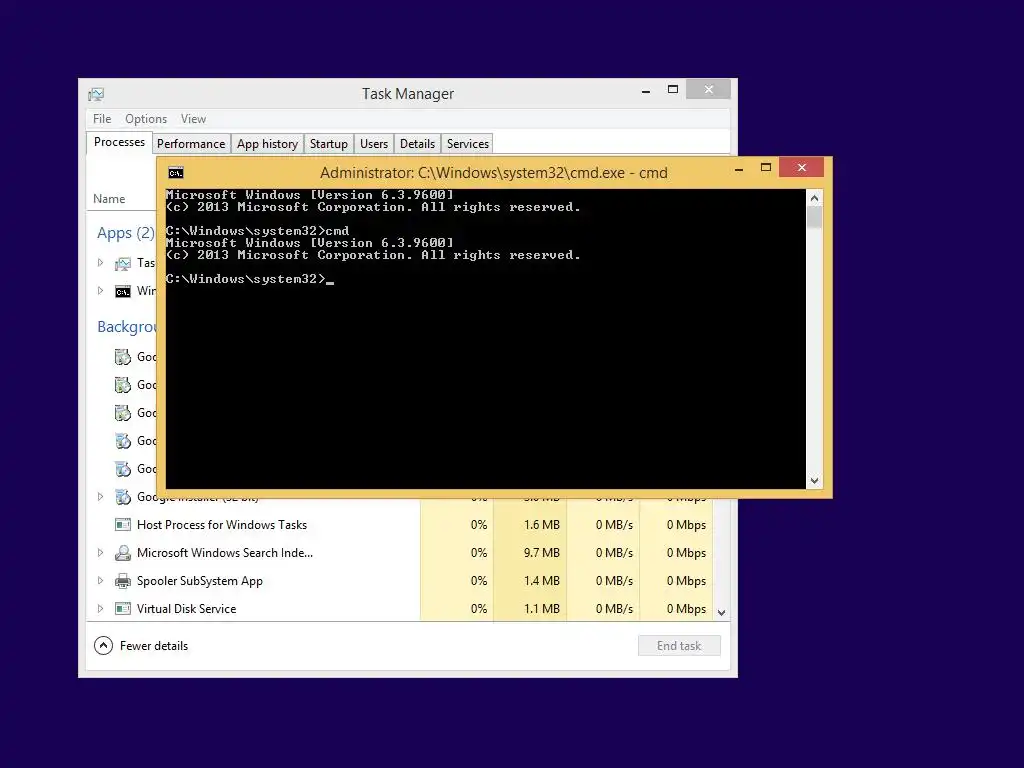This screenshot has height=768, width=1024.
Task: Select the Microsoft Windows Search Inde... row
Action: [x=400, y=553]
